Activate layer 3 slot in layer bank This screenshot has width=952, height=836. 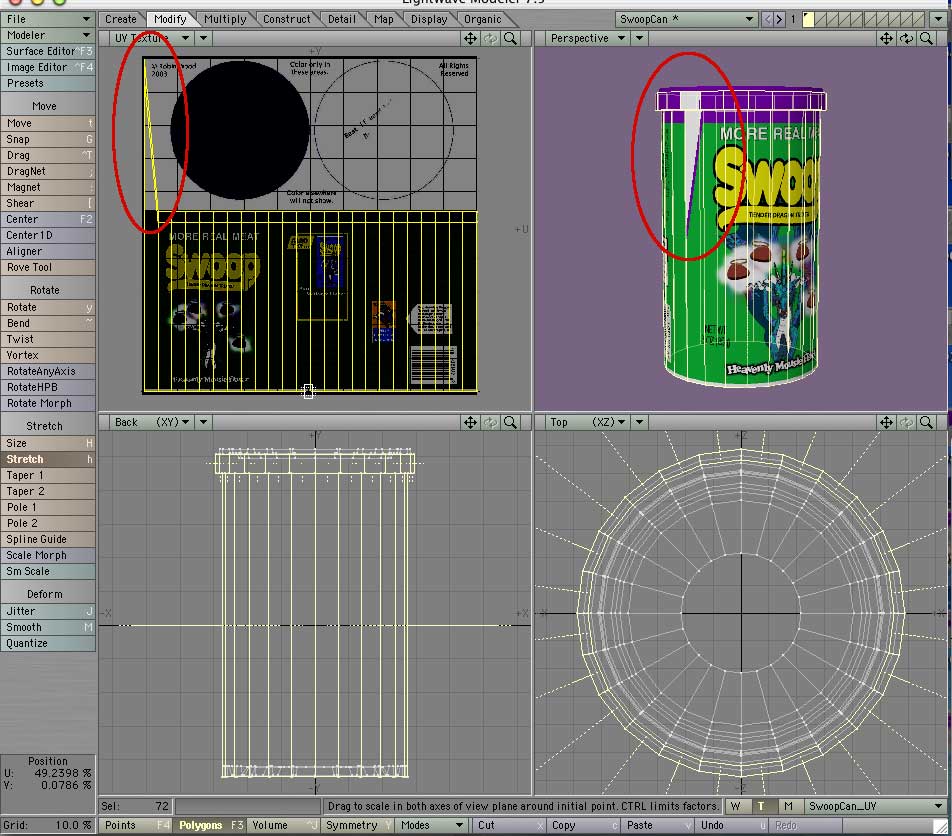pyautogui.click(x=833, y=19)
